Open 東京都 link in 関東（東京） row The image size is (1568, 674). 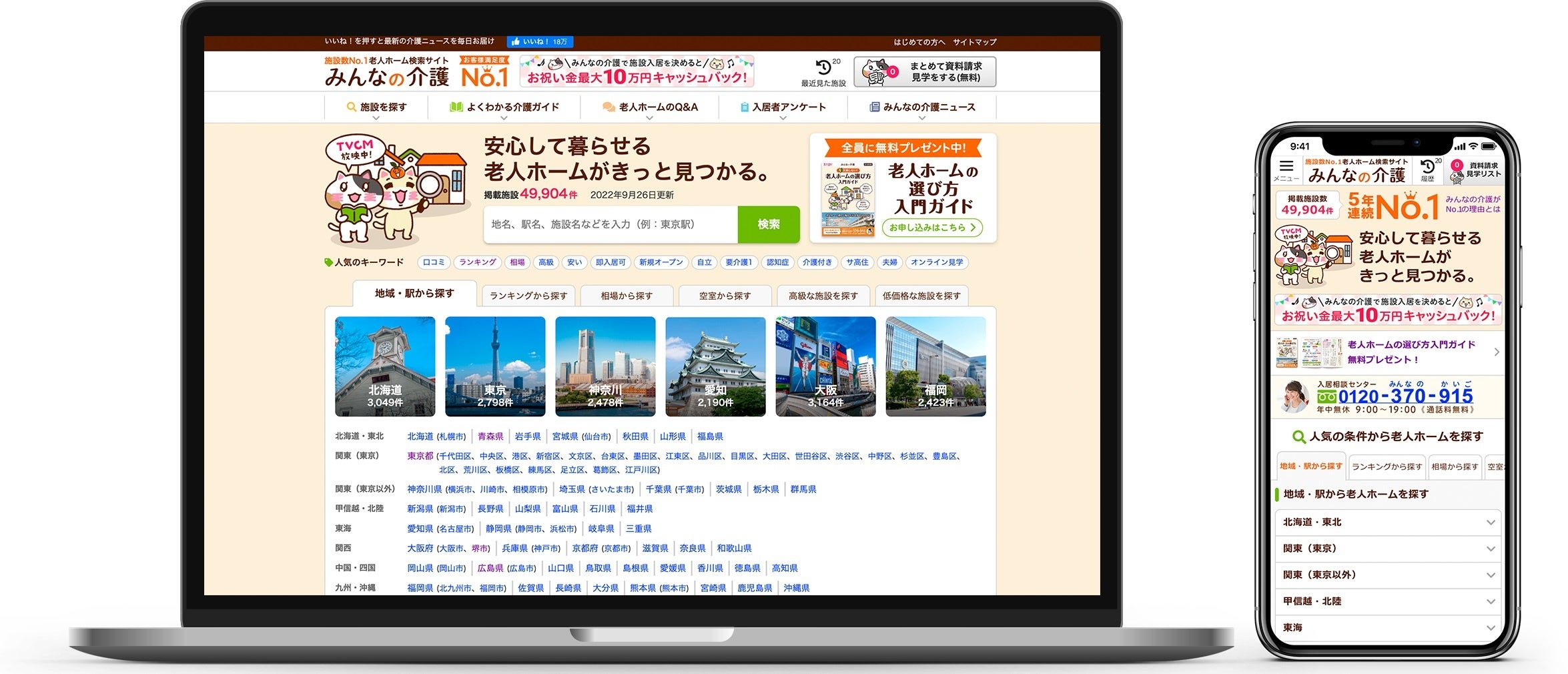click(420, 456)
